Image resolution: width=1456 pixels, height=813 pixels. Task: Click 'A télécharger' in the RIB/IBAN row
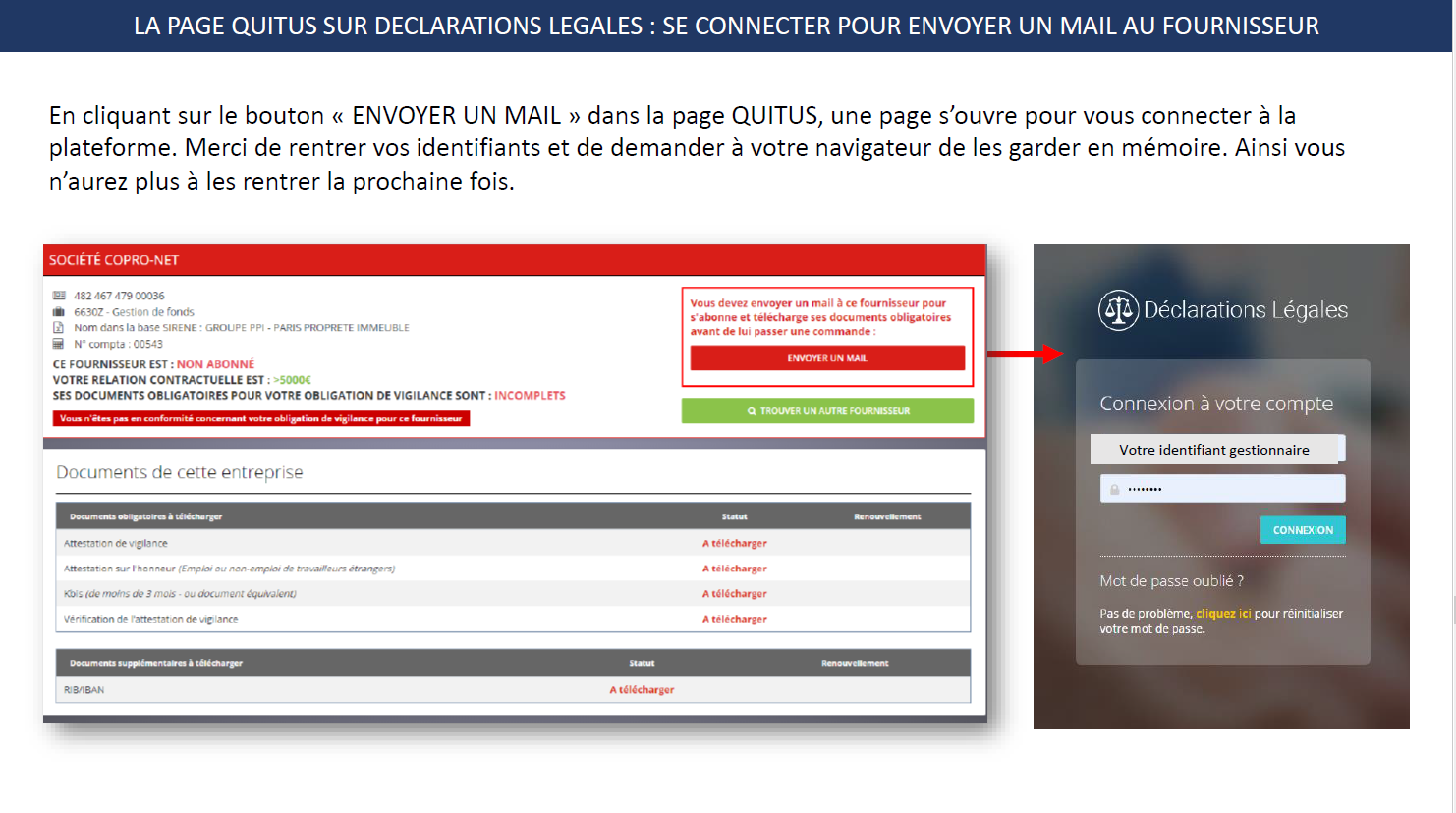pyautogui.click(x=642, y=690)
